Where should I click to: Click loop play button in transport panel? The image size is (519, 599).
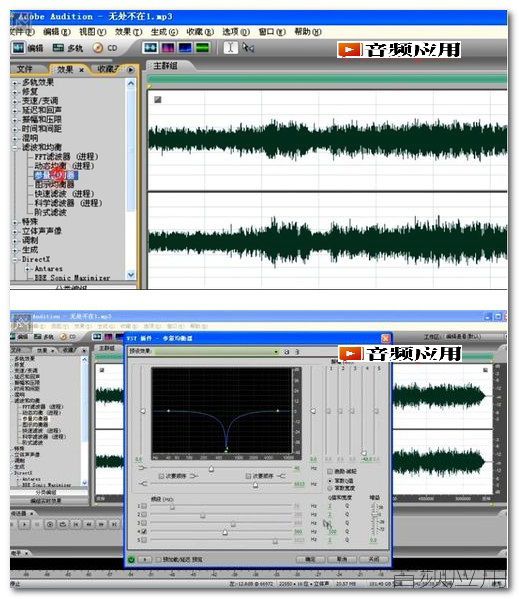pyautogui.click(x=63, y=524)
